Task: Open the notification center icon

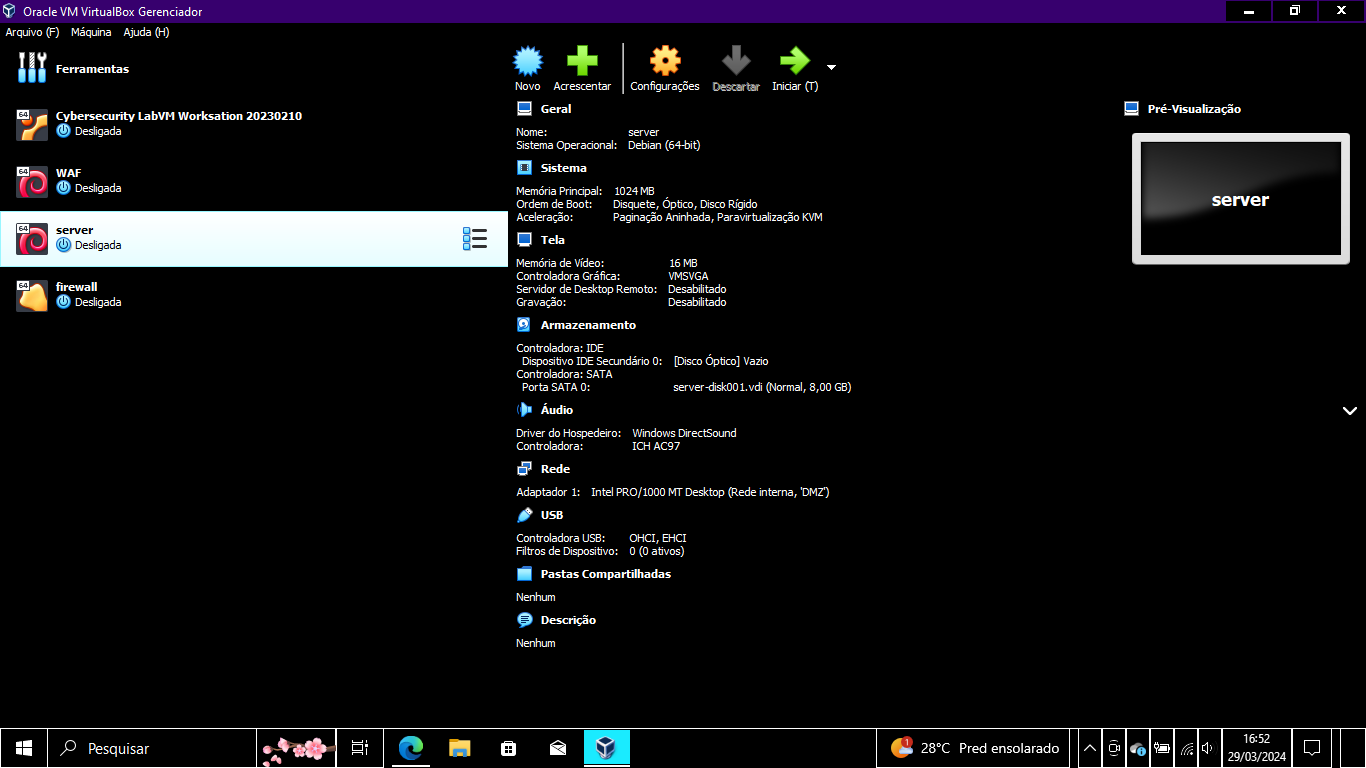Action: click(x=1312, y=748)
